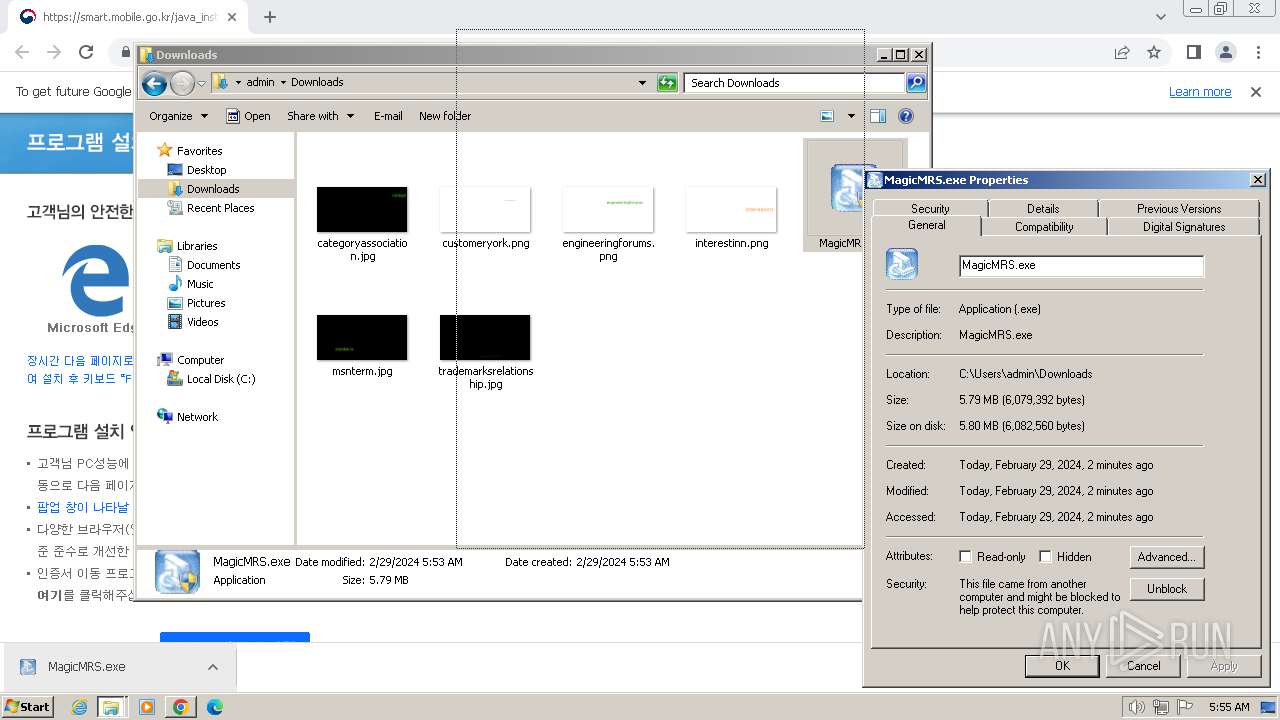Open Chrome profile avatar
Screen dimensions: 1280x720
[x=1226, y=52]
